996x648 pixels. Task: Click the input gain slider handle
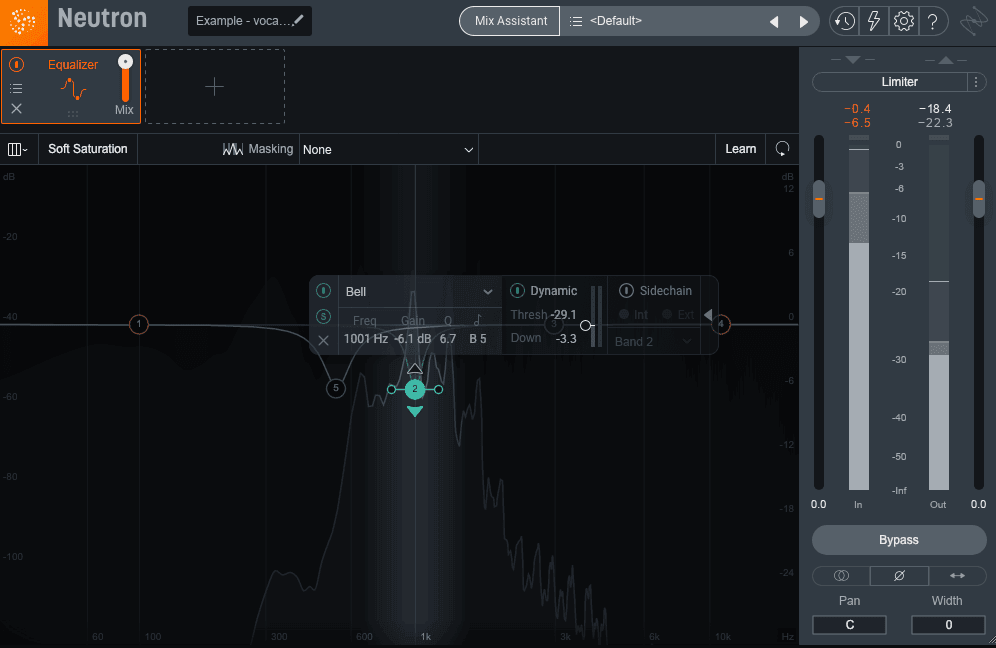pyautogui.click(x=819, y=199)
